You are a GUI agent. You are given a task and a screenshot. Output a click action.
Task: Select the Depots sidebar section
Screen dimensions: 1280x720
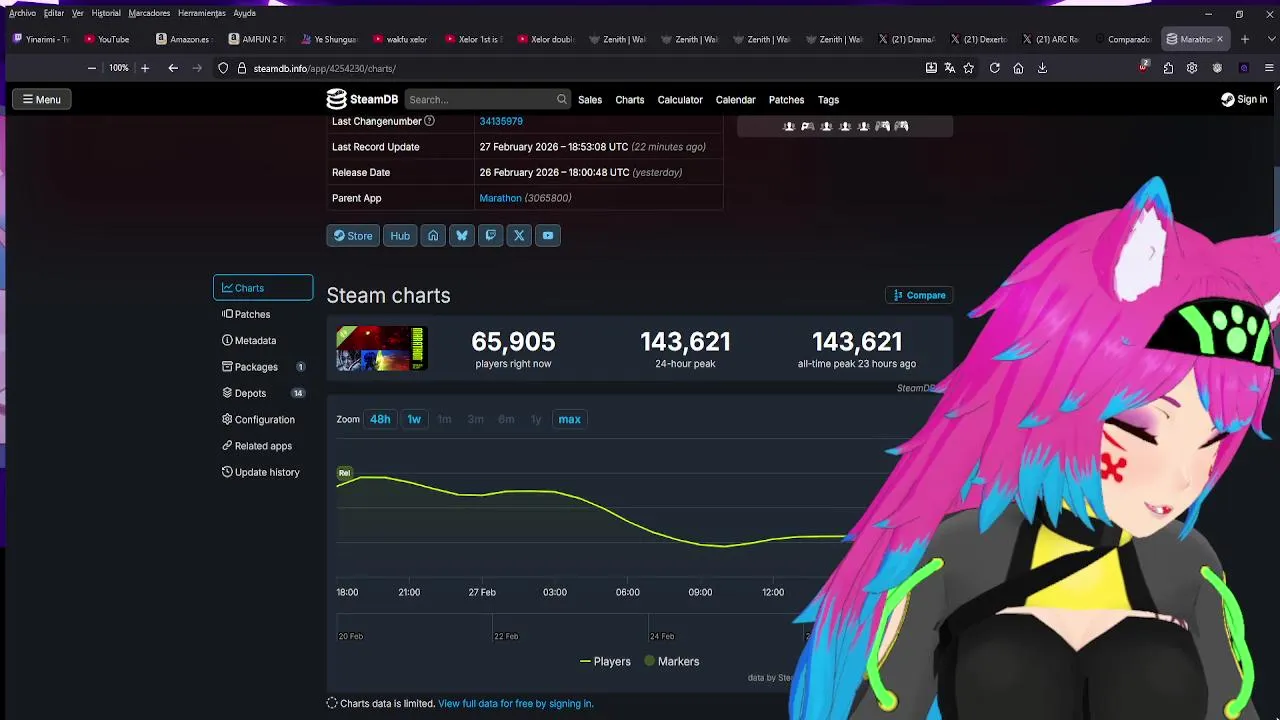pos(263,393)
